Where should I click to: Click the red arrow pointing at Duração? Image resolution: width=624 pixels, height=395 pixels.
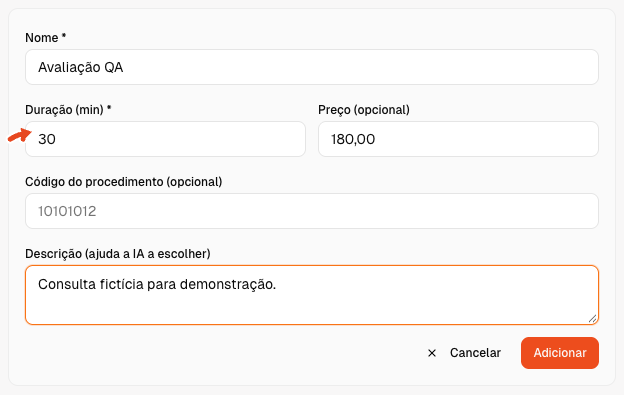pos(20,135)
